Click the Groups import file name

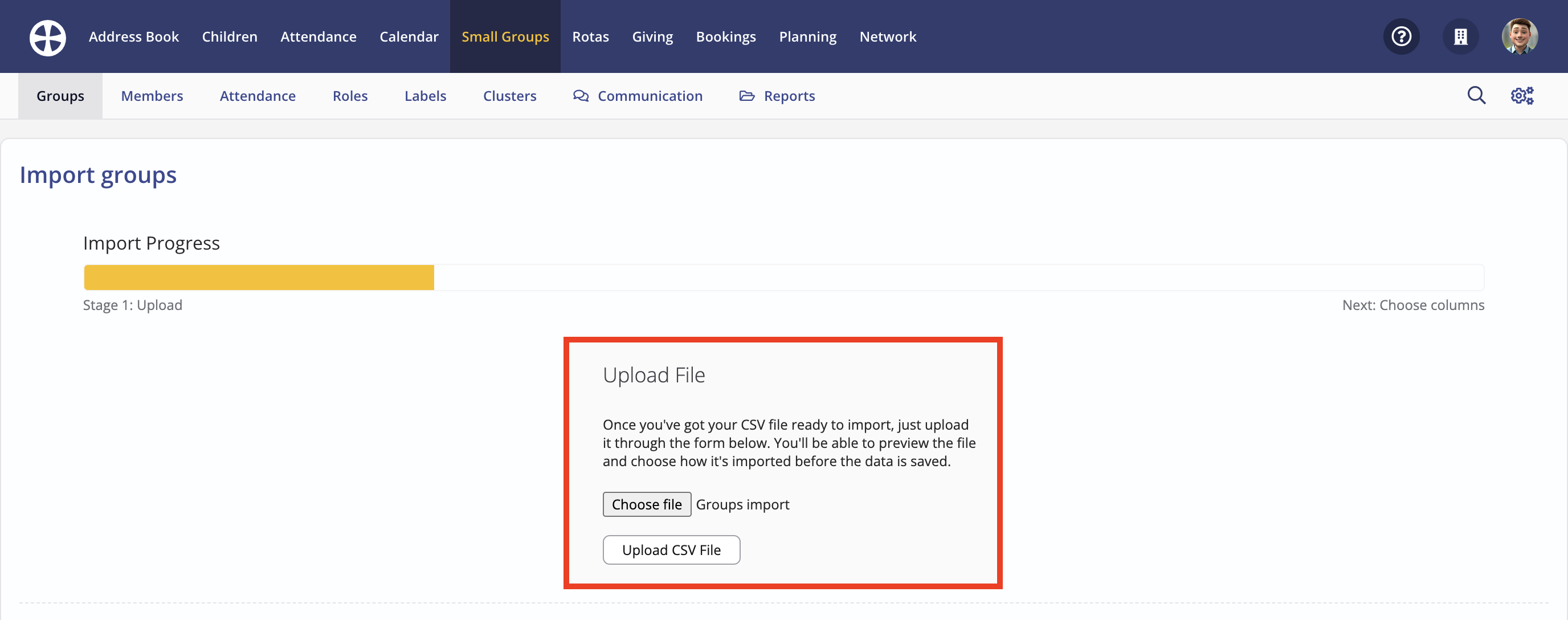(742, 504)
